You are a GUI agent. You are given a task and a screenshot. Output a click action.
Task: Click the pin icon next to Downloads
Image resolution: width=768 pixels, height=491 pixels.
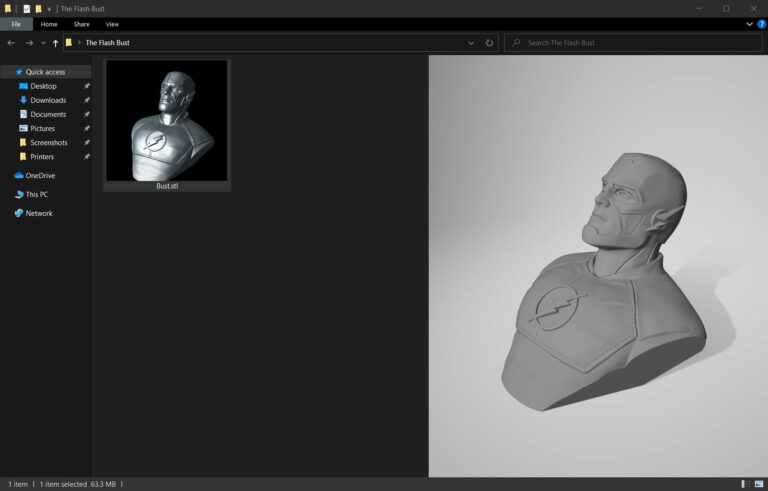87,100
